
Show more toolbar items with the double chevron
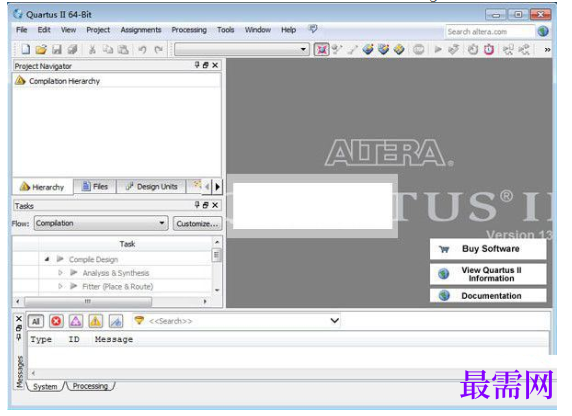point(547,50)
